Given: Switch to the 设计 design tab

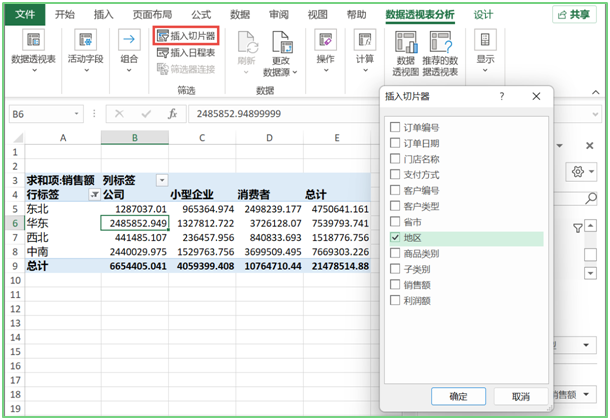Looking at the screenshot, I should pos(483,15).
